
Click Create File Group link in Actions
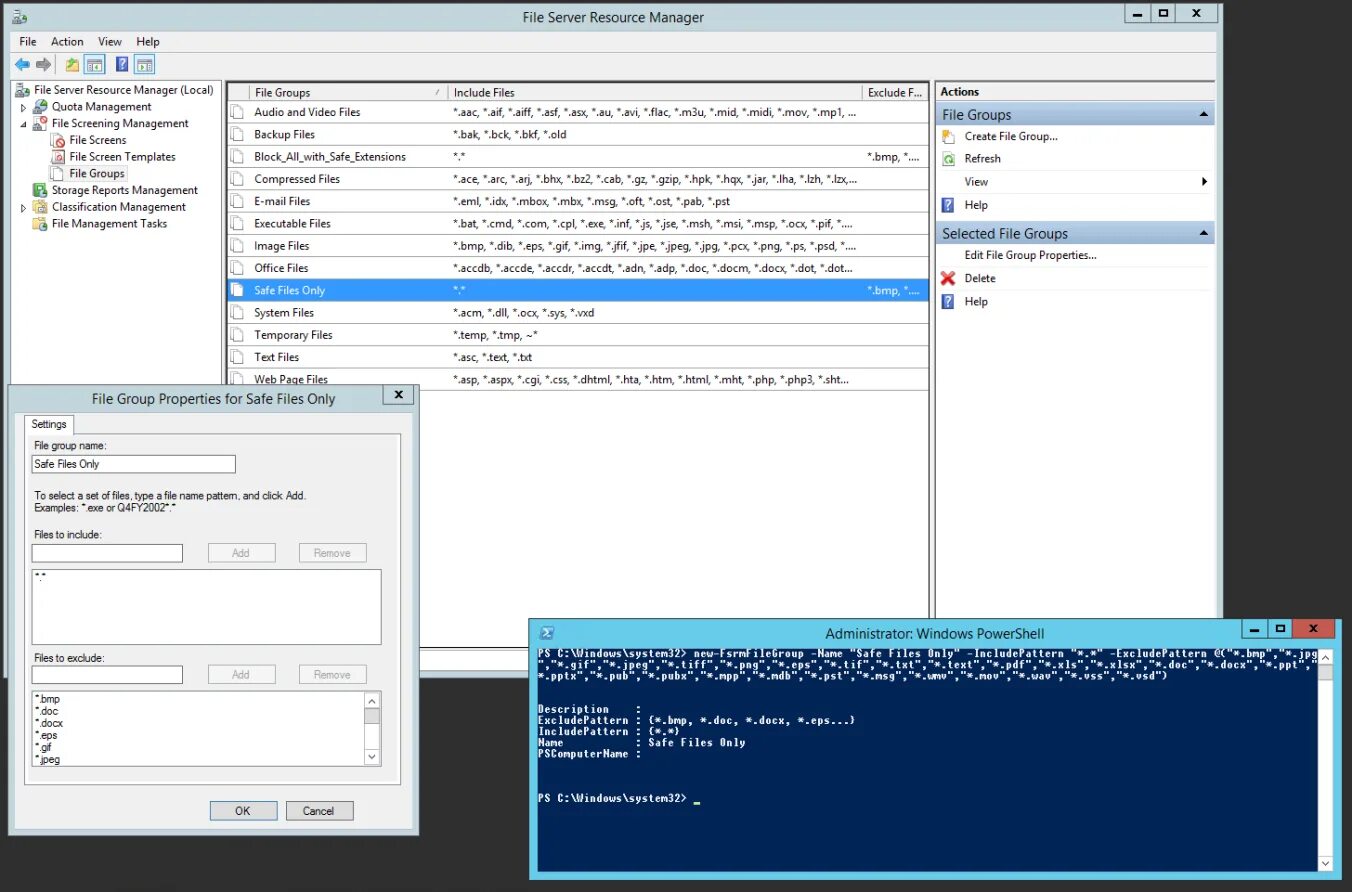(x=1011, y=136)
